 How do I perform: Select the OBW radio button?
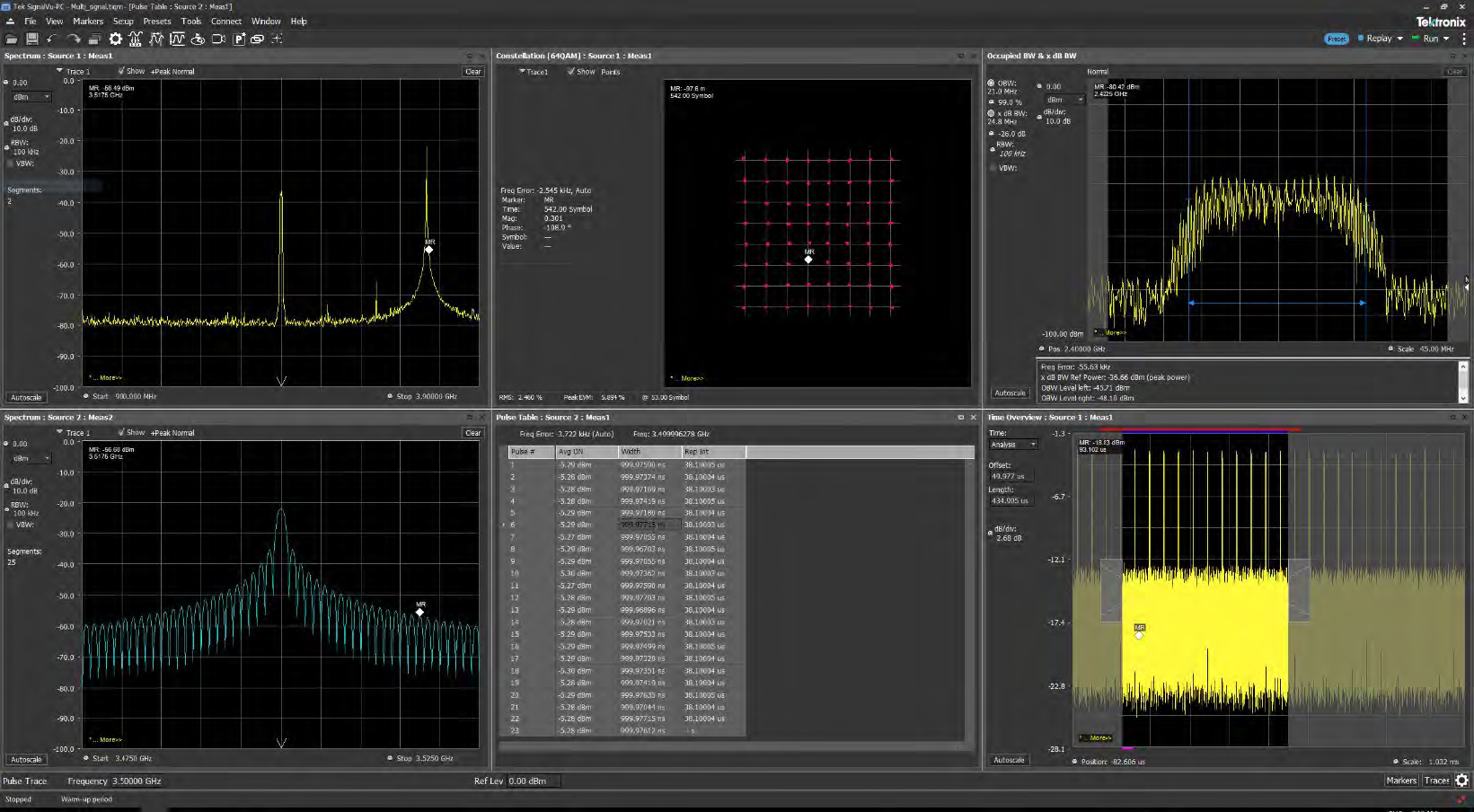pos(992,83)
